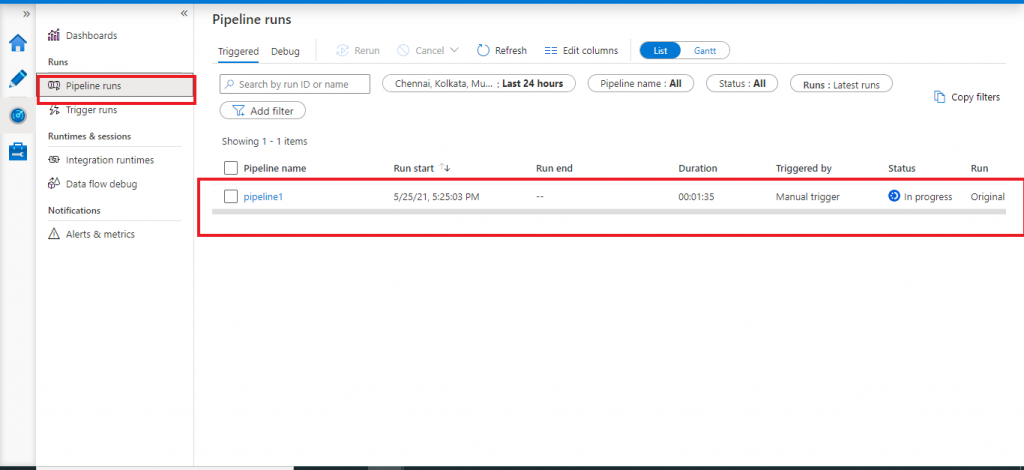Click Copy filters
1024x470 pixels.
point(967,97)
